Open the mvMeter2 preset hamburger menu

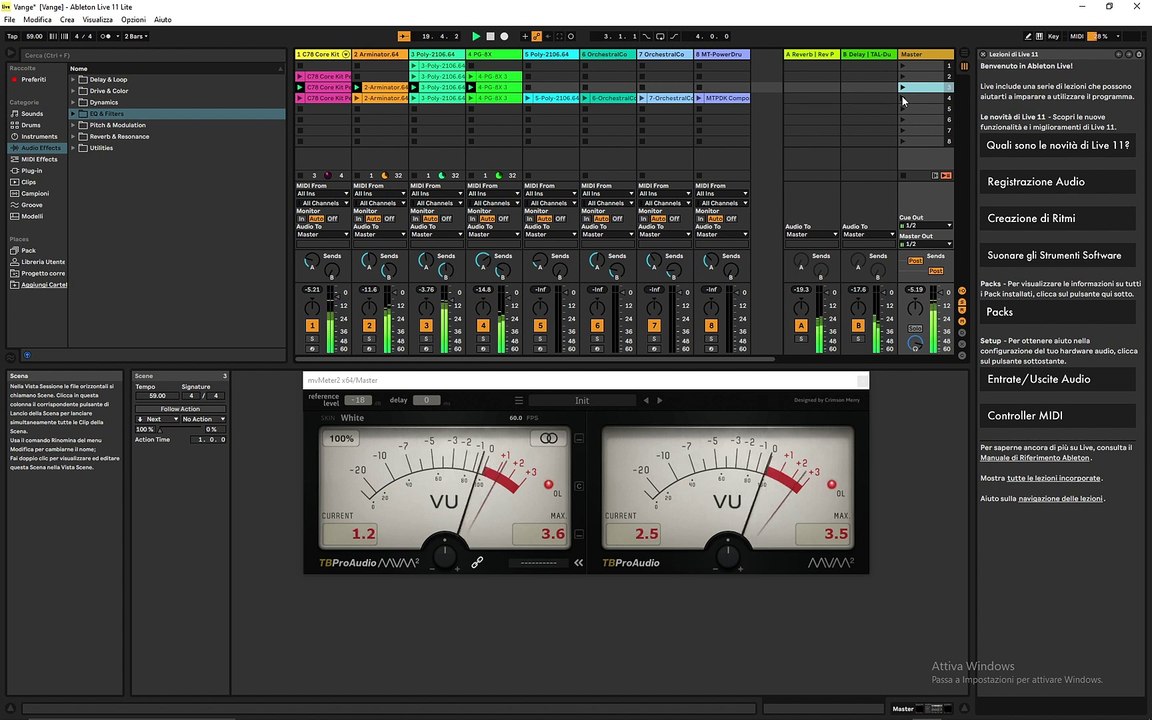point(519,400)
